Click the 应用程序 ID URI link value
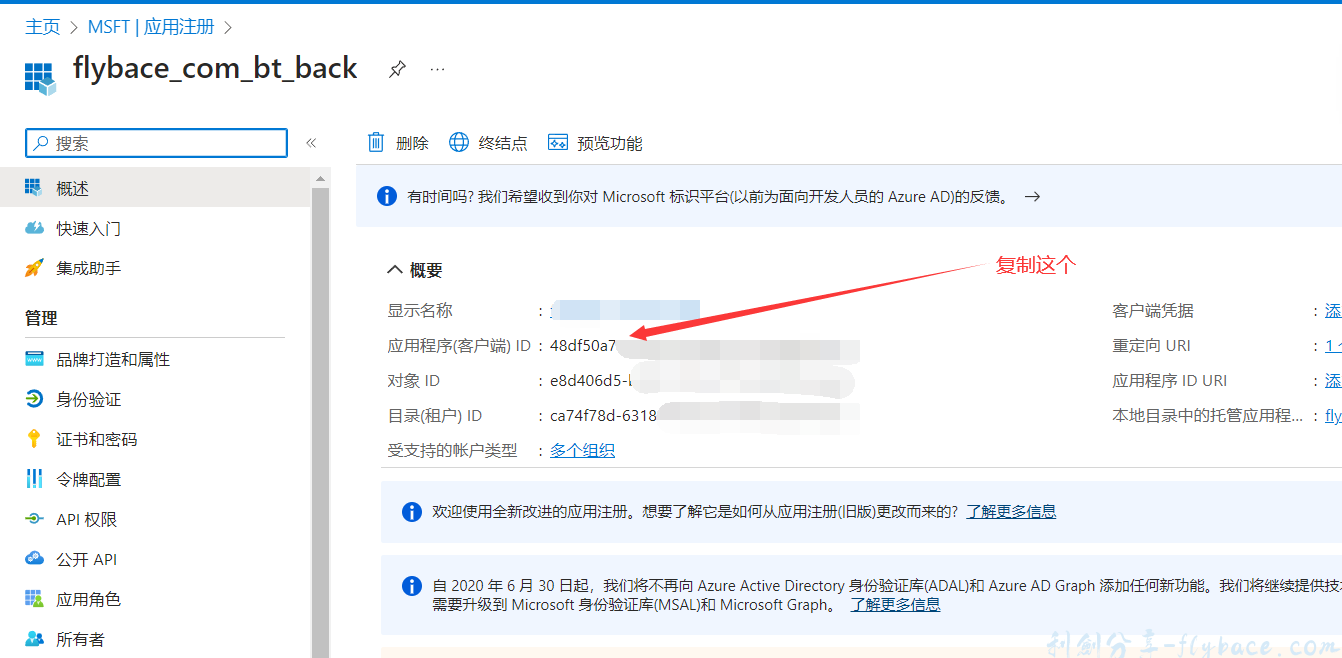Screen dimensions: 1342x658 1333,381
